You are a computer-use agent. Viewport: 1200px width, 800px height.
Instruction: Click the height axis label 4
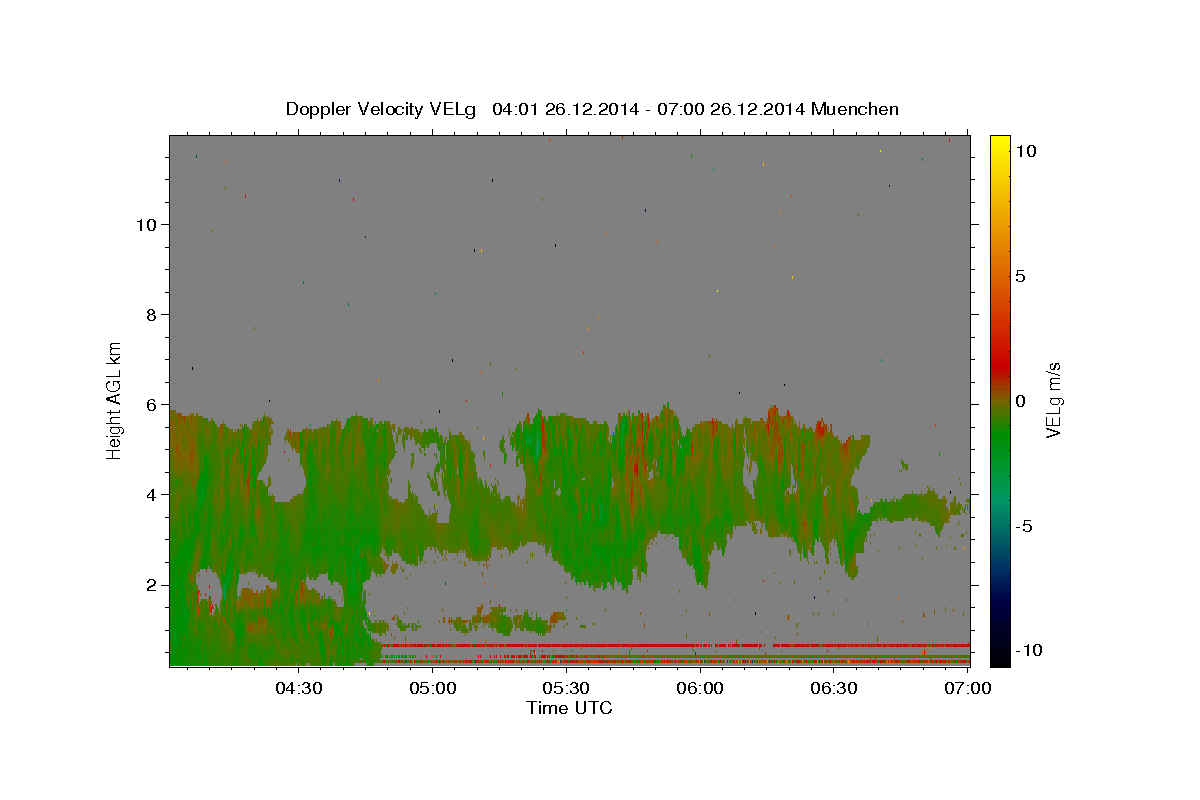(x=149, y=495)
